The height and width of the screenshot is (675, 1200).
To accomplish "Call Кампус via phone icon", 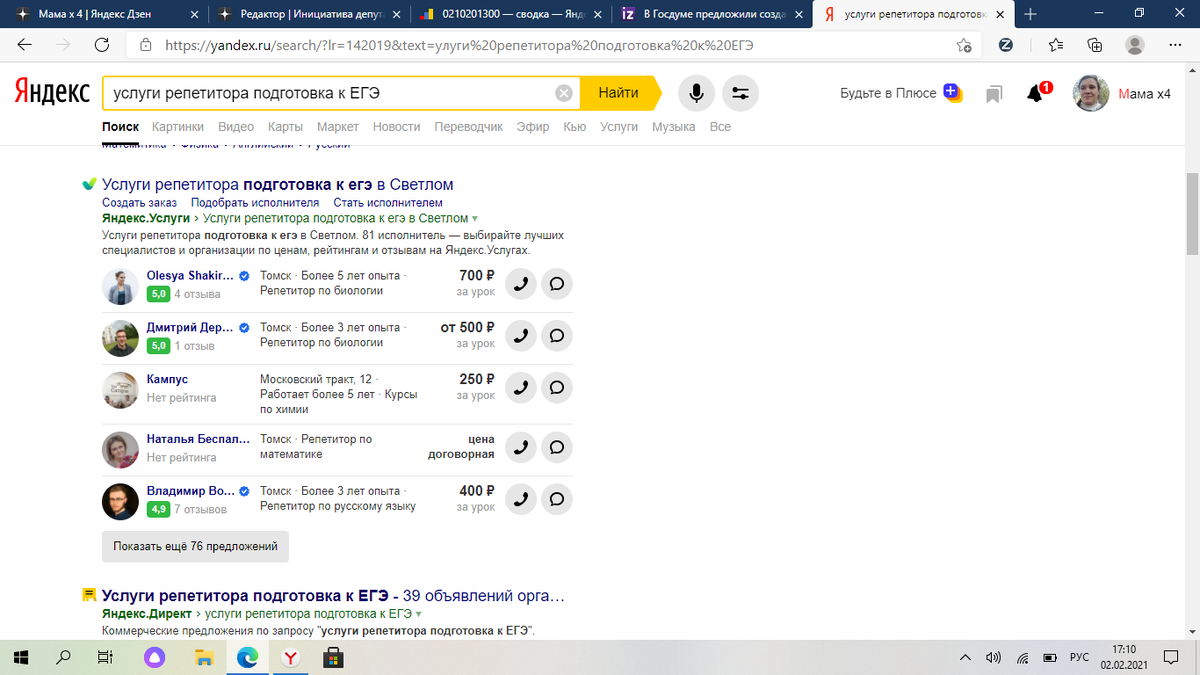I will [520, 387].
